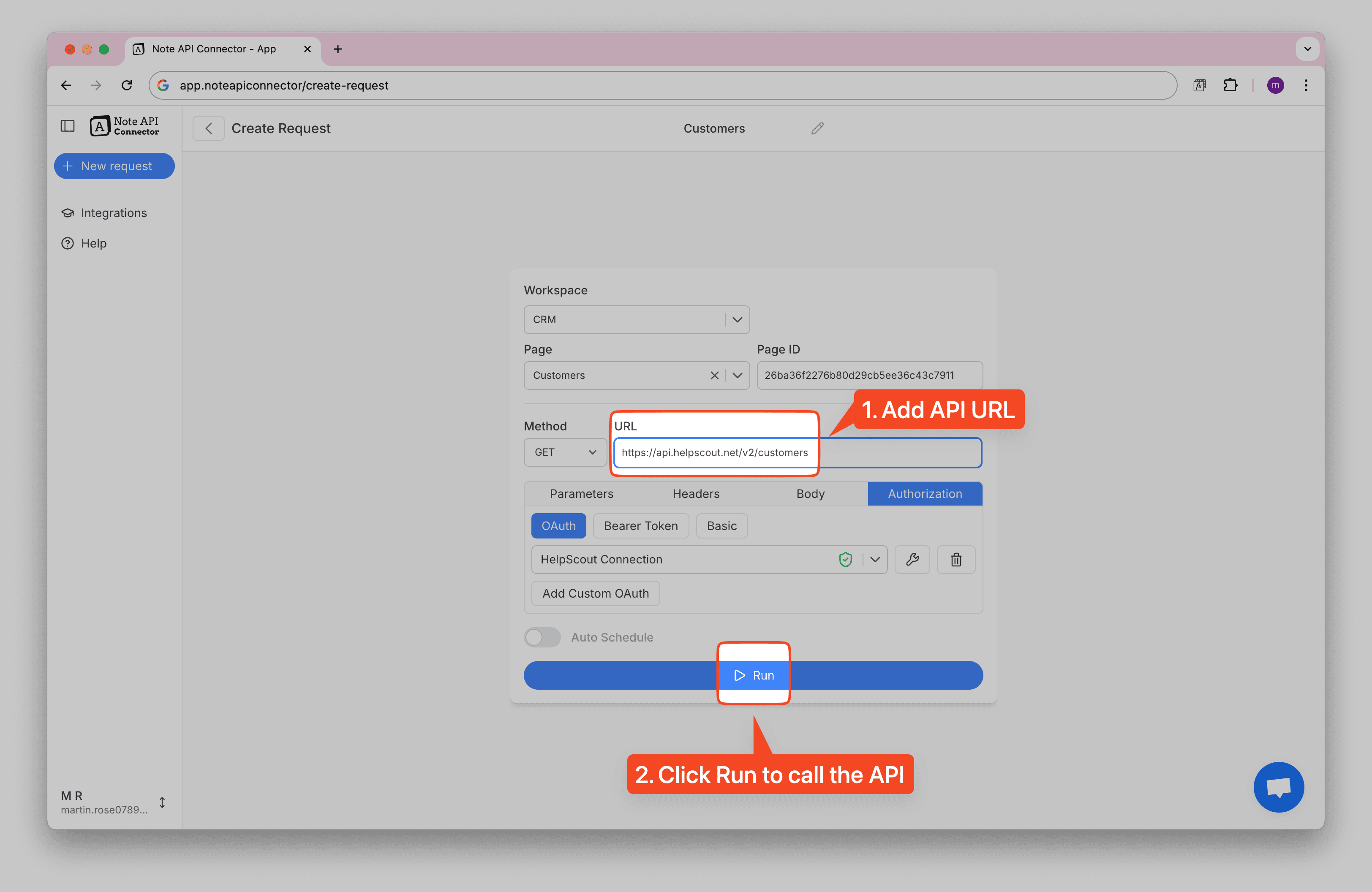Viewport: 1372px width, 892px height.
Task: Toggle the sidebar panel icon
Action: click(x=68, y=126)
